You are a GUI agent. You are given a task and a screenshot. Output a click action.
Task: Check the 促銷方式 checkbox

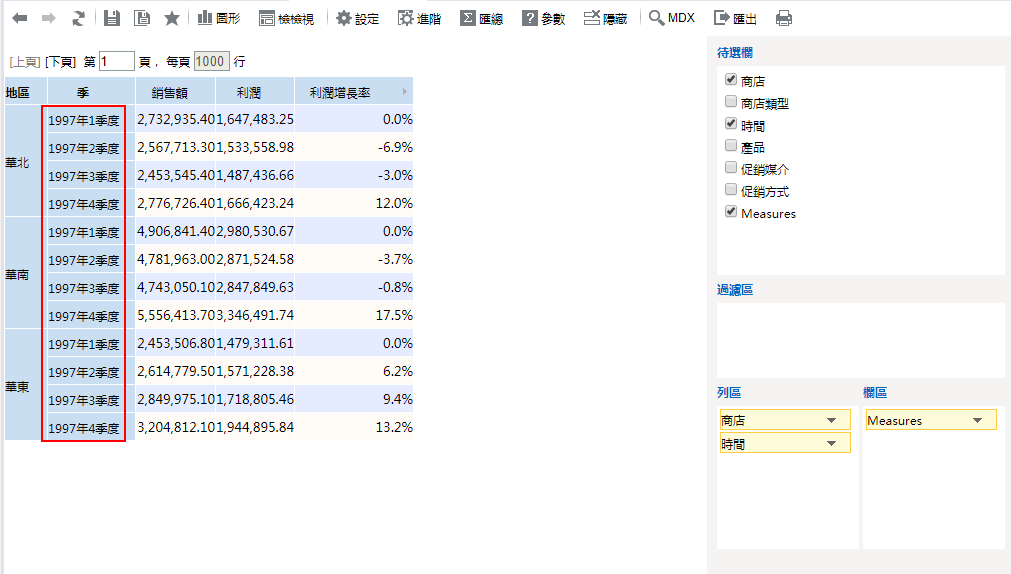click(x=731, y=190)
